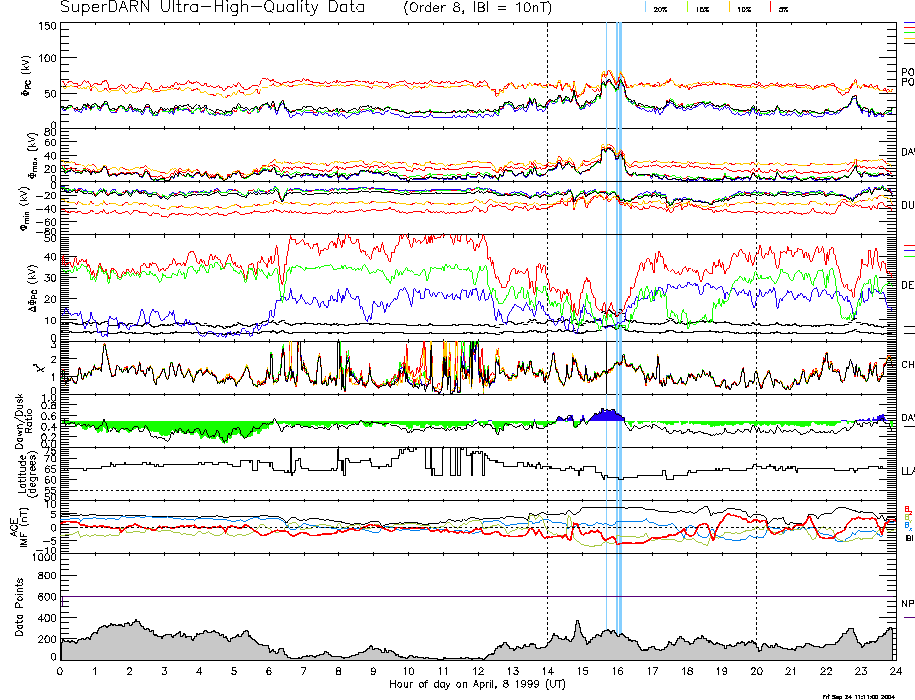The width and height of the screenshot is (915, 700).
Task: Click the red Bz legend label
Action: point(907,508)
